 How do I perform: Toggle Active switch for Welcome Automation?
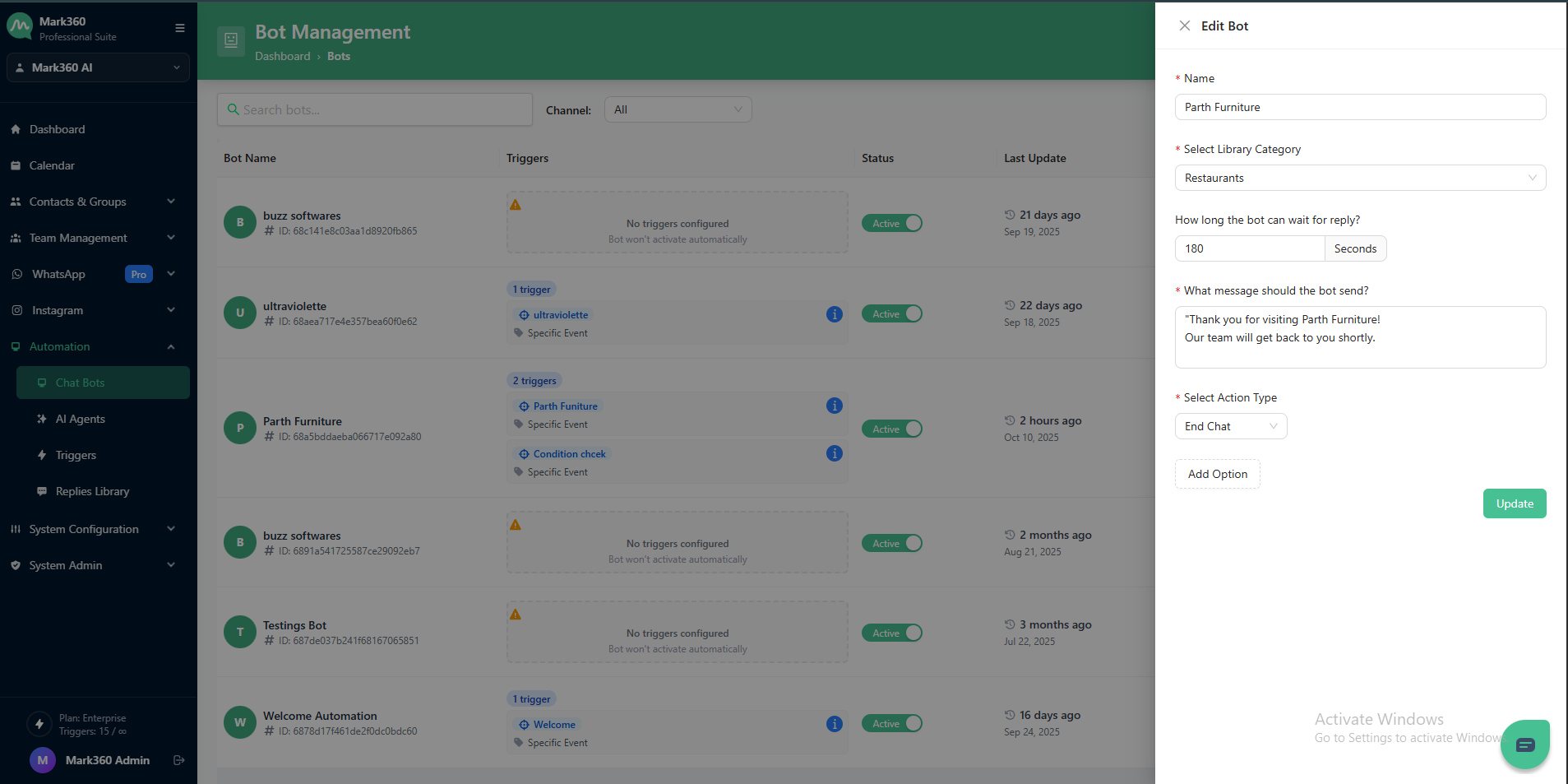pyautogui.click(x=892, y=724)
